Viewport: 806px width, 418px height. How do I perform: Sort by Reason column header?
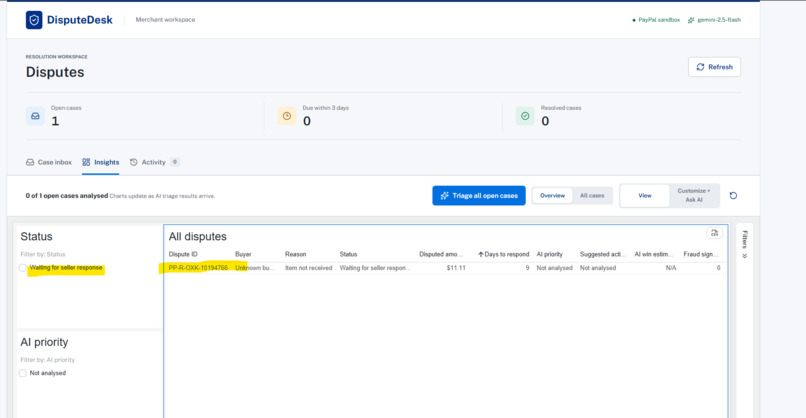tap(296, 254)
